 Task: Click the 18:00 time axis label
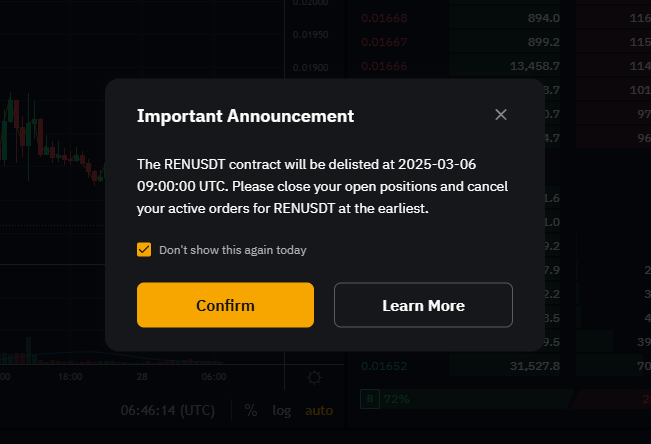click(70, 377)
